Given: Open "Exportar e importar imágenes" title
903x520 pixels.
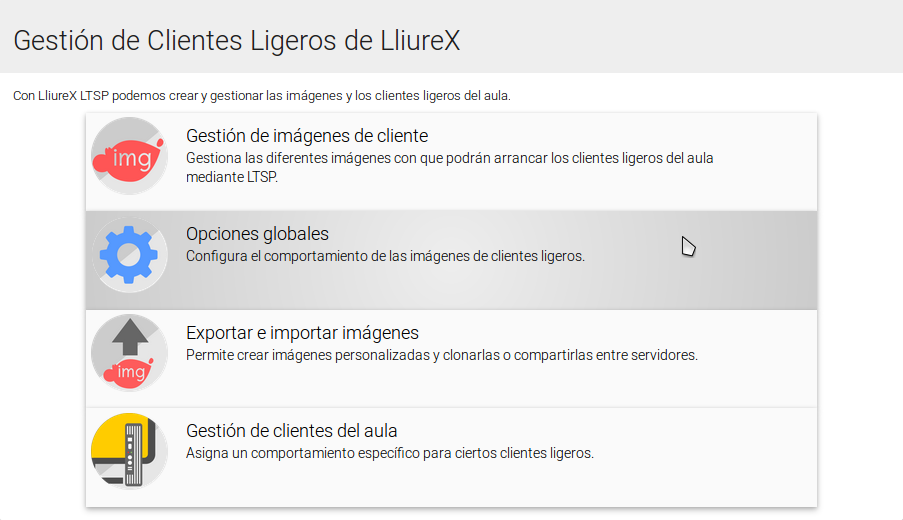Looking at the screenshot, I should (302, 333).
